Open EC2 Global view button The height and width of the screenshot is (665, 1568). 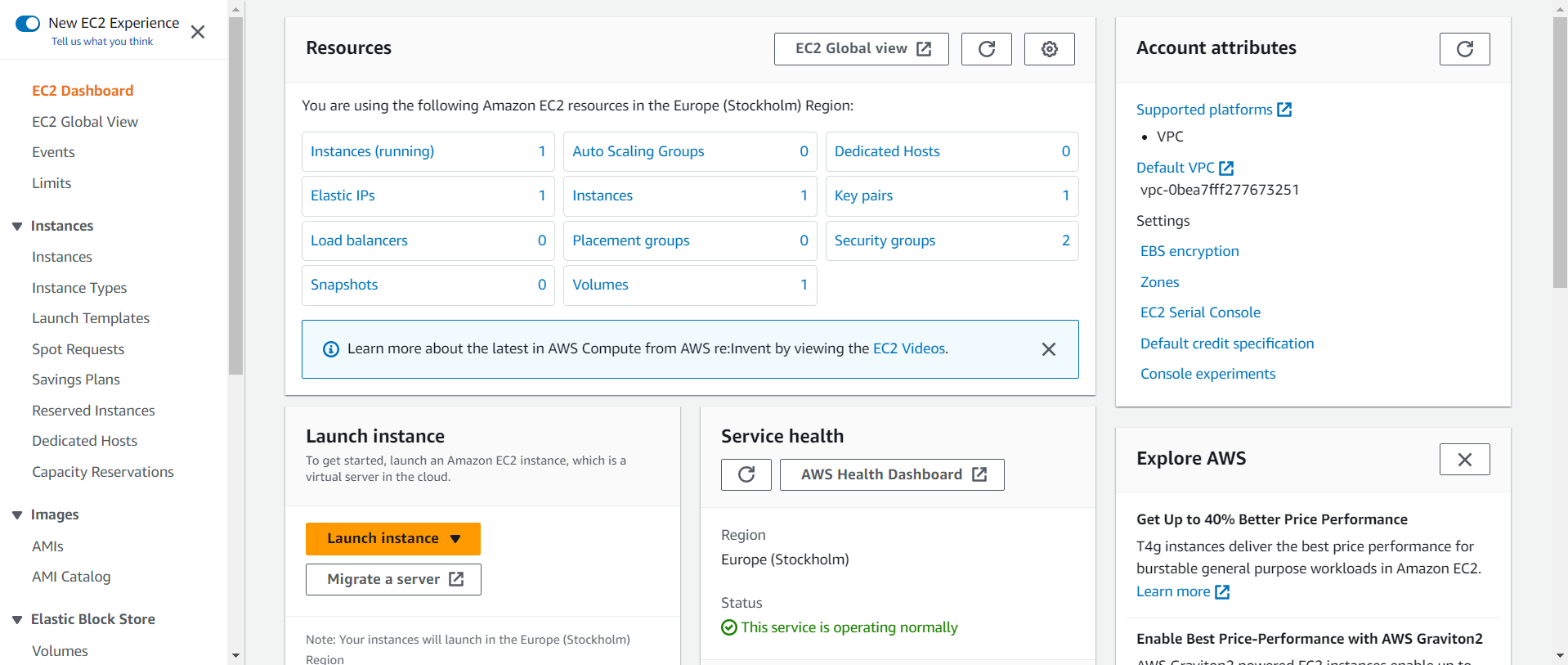tap(862, 49)
